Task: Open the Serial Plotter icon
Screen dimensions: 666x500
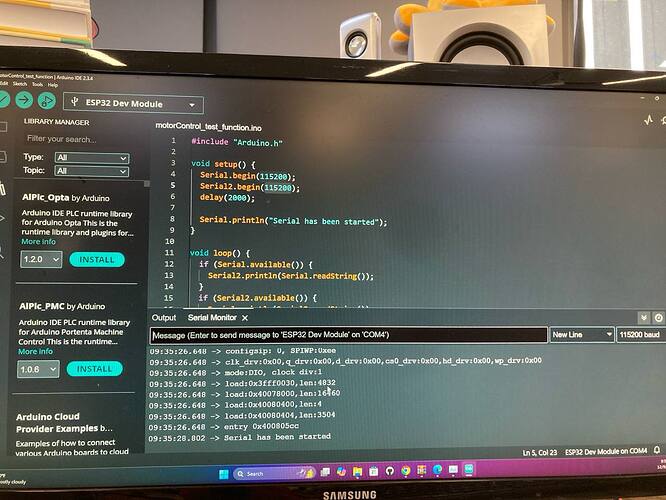Action: pyautogui.click(x=648, y=120)
